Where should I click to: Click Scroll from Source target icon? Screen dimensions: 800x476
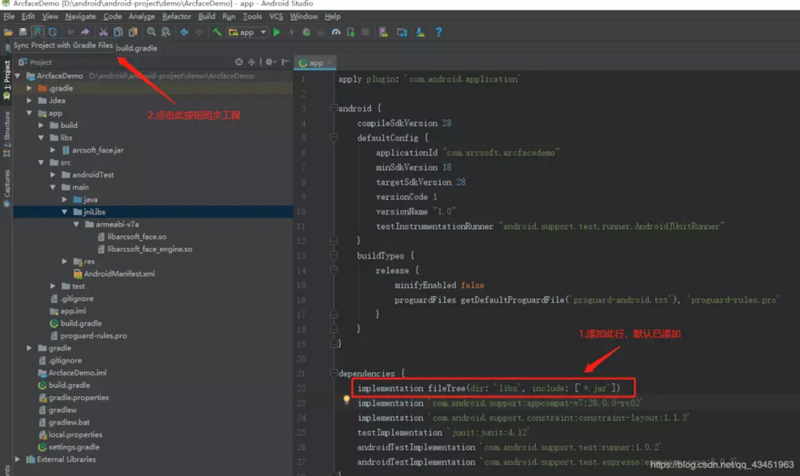[239, 62]
